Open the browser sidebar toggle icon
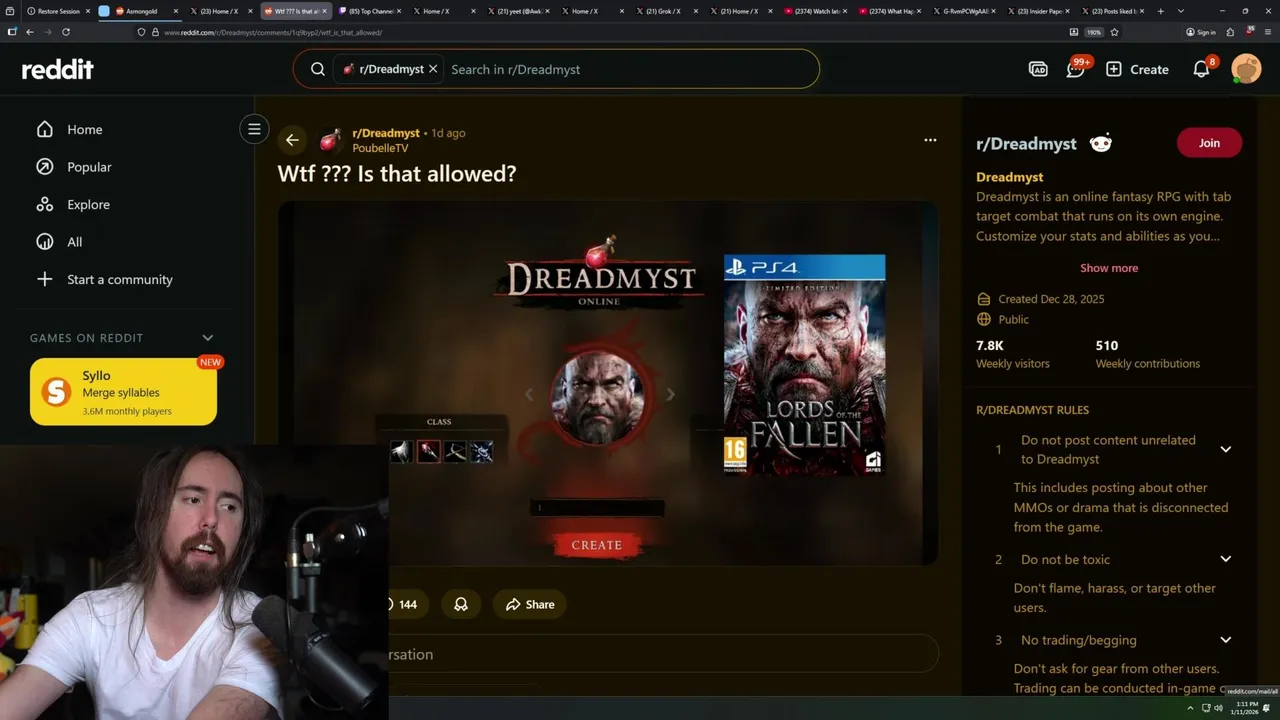 11,32
